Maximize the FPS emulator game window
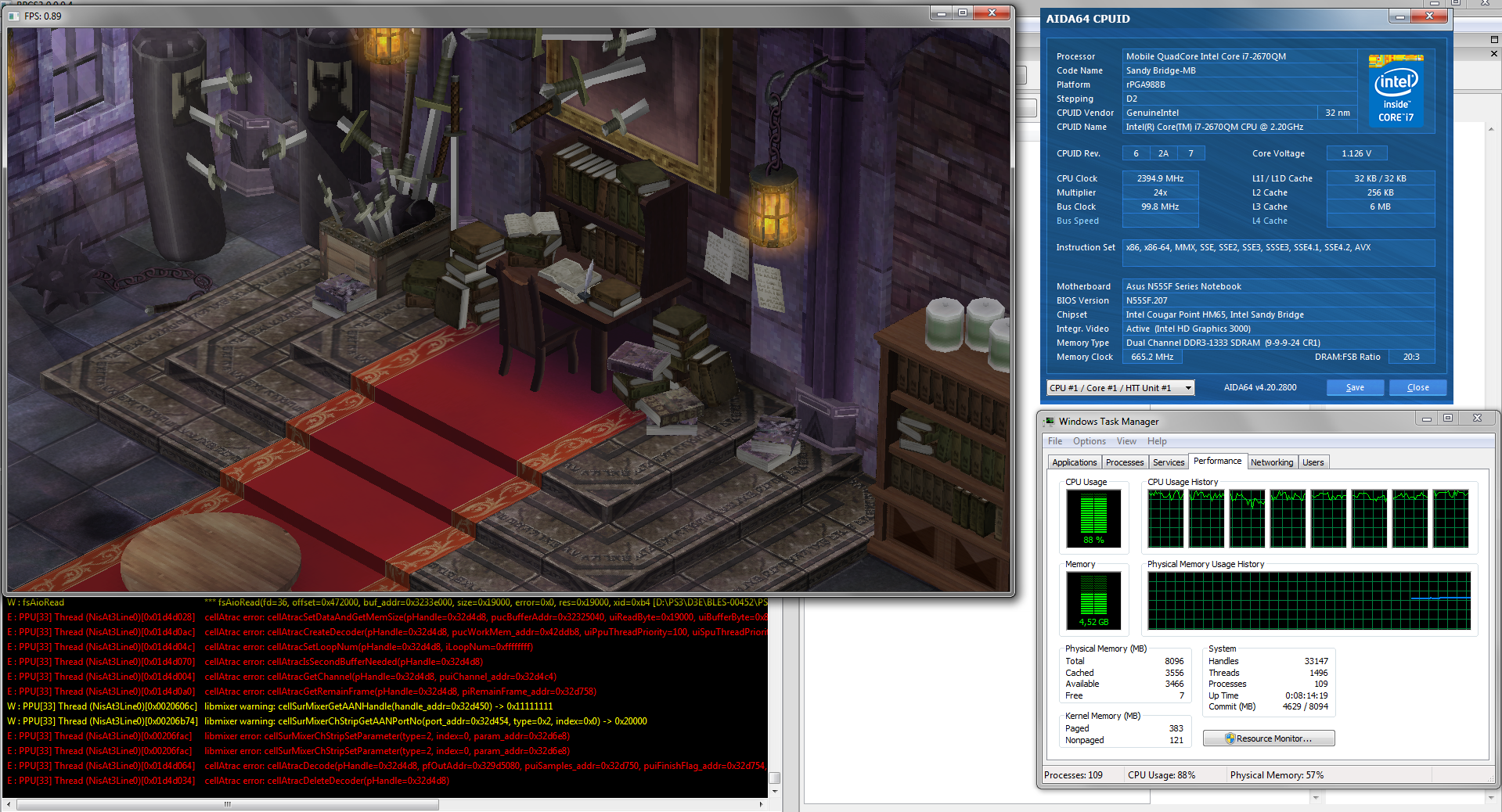This screenshot has height=812, width=1502. tap(963, 13)
